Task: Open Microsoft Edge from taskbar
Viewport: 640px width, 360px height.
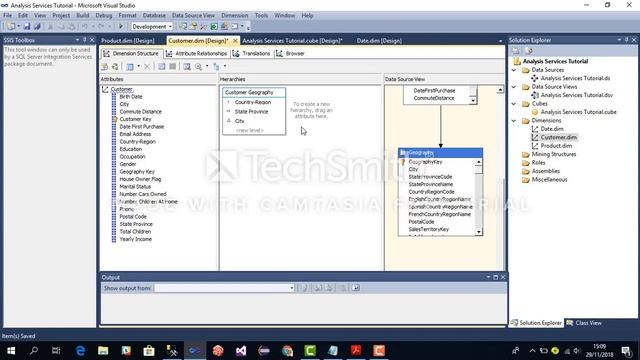Action: tap(80, 351)
